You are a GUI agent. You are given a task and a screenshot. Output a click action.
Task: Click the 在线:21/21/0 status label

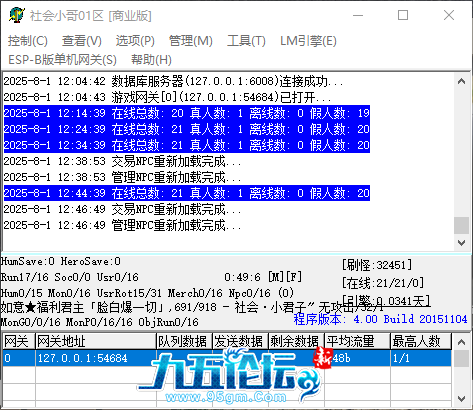tap(383, 283)
